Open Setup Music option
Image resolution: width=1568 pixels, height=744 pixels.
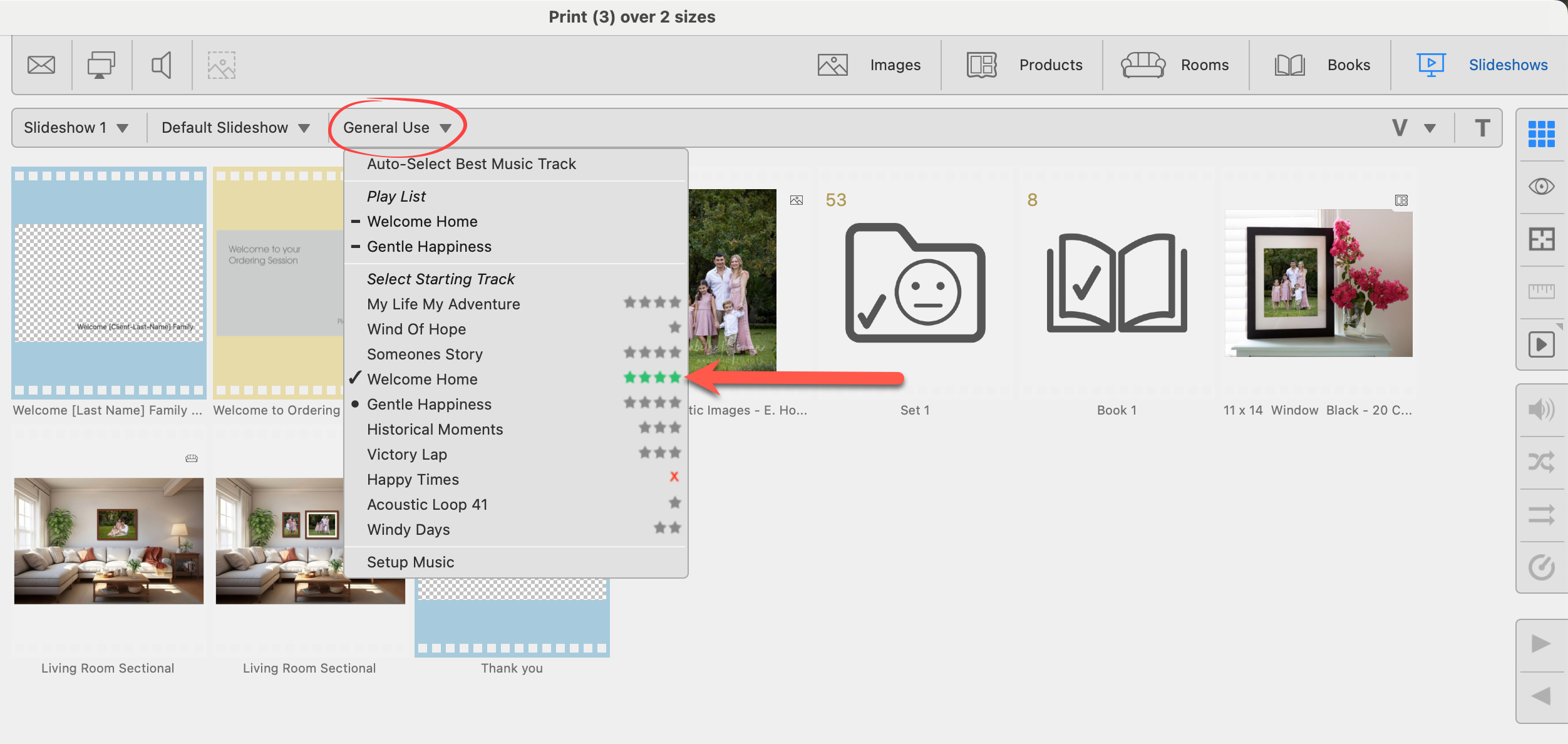[x=410, y=562]
